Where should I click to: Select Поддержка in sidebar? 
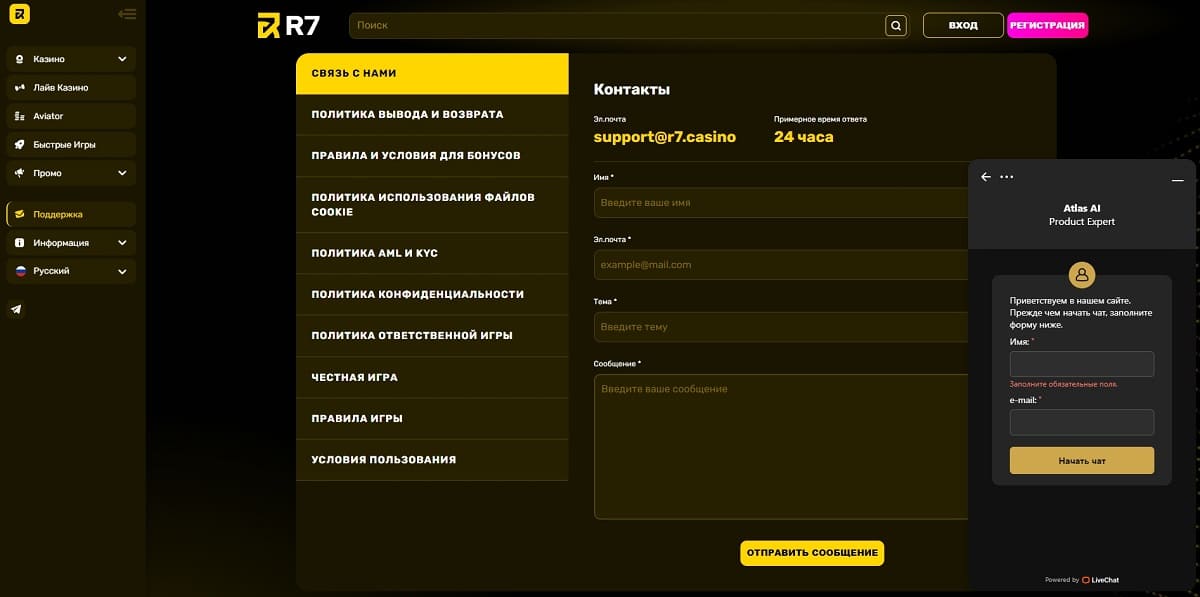coord(71,214)
